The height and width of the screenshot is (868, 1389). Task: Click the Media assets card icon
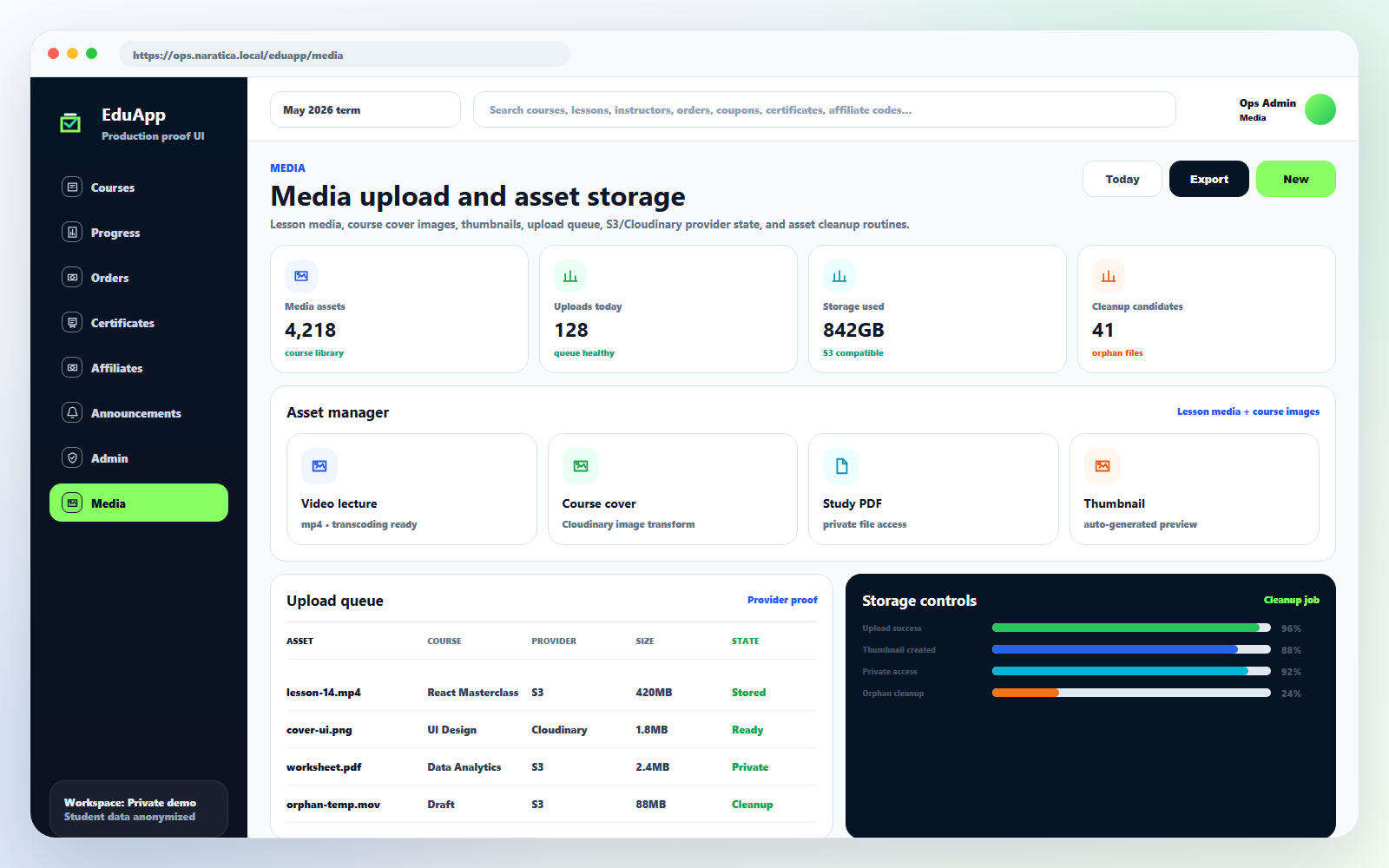click(x=301, y=276)
